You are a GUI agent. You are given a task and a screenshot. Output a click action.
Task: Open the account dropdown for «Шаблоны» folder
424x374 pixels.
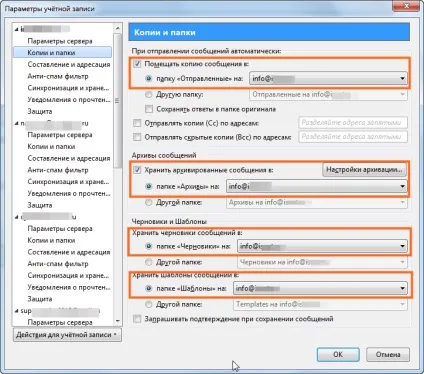(320, 288)
